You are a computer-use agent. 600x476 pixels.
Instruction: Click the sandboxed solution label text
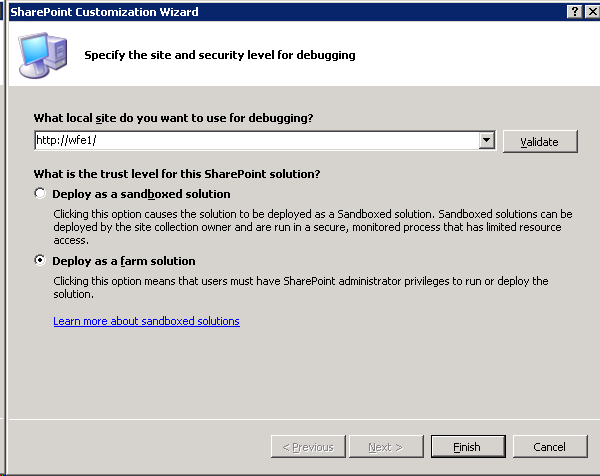tap(141, 194)
